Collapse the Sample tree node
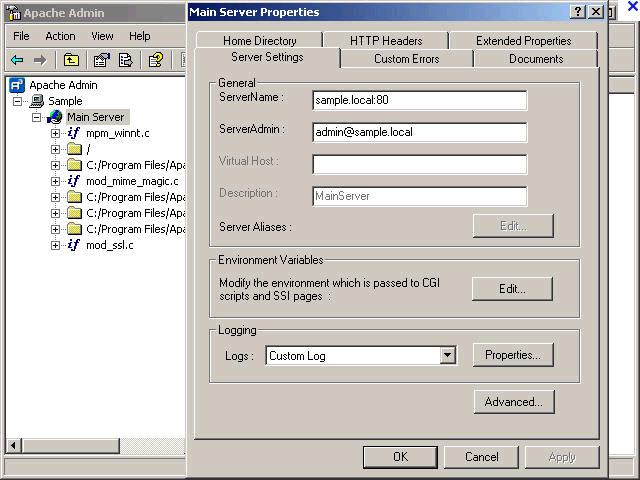The width and height of the screenshot is (640, 480). click(x=18, y=101)
